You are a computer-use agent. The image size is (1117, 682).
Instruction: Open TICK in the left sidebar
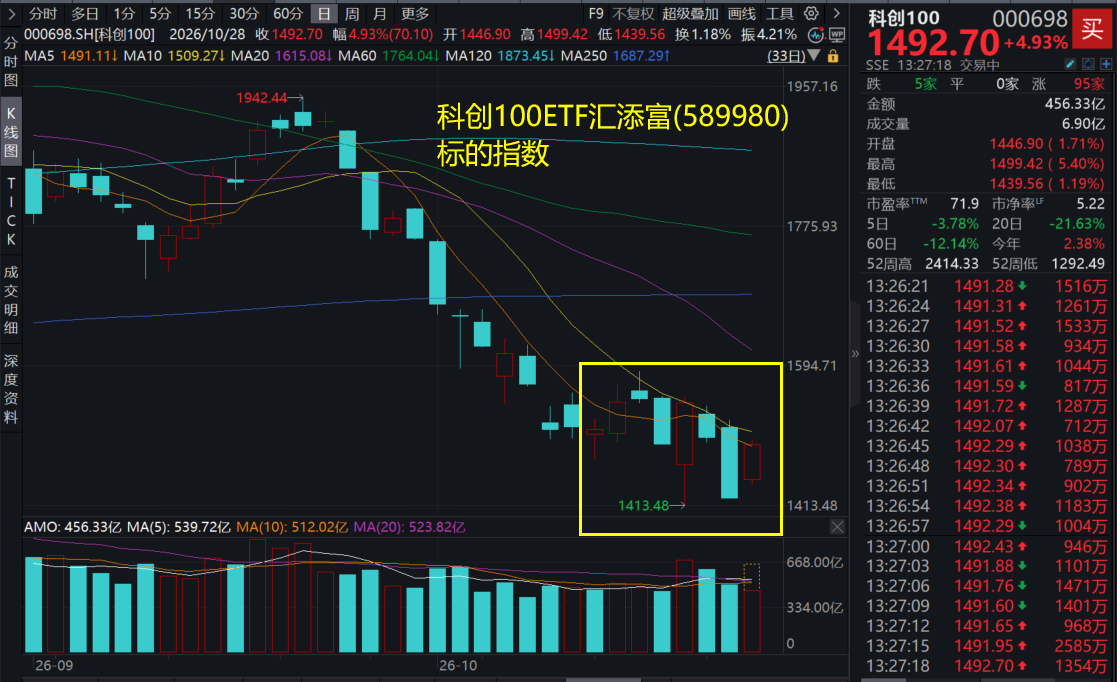point(11,211)
